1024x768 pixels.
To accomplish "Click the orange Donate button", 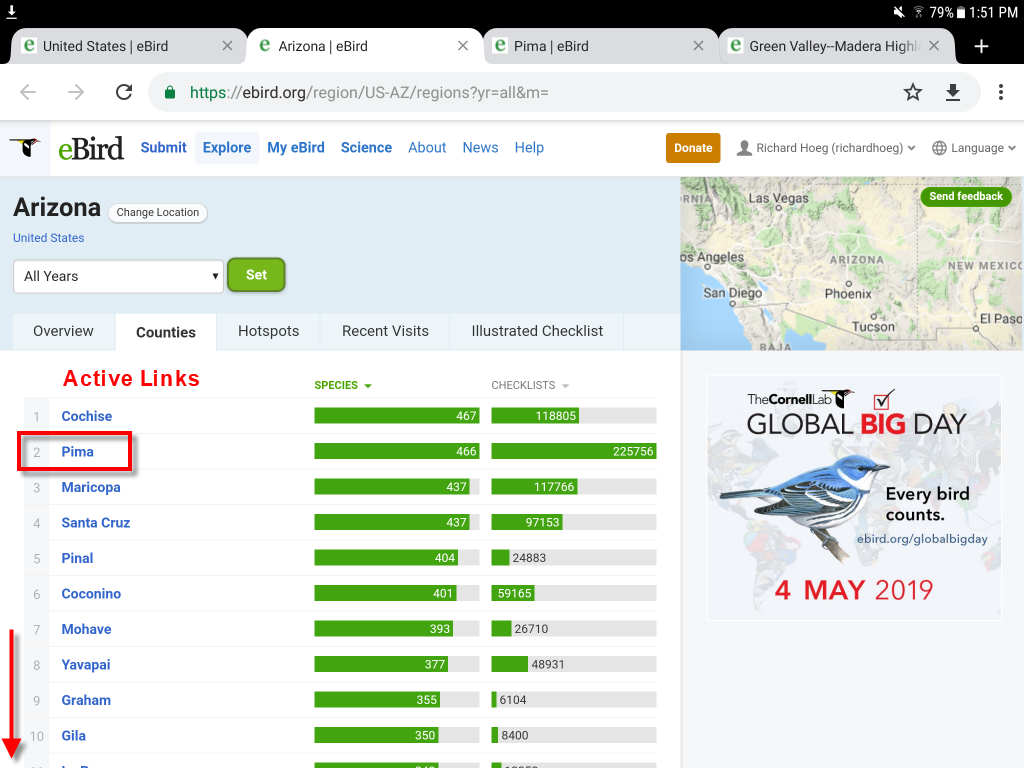I will click(x=693, y=148).
